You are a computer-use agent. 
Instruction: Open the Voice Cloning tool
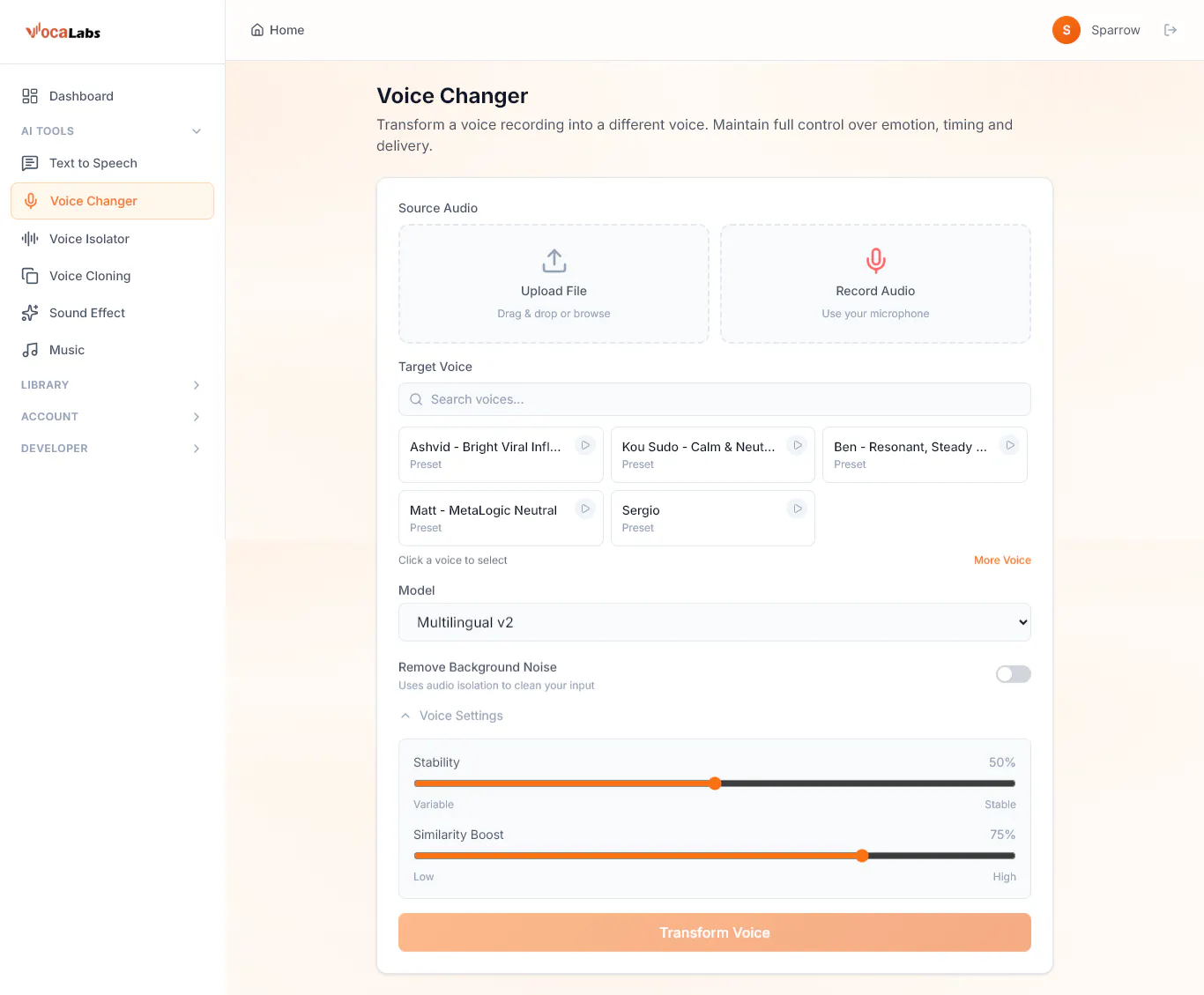(x=112, y=276)
